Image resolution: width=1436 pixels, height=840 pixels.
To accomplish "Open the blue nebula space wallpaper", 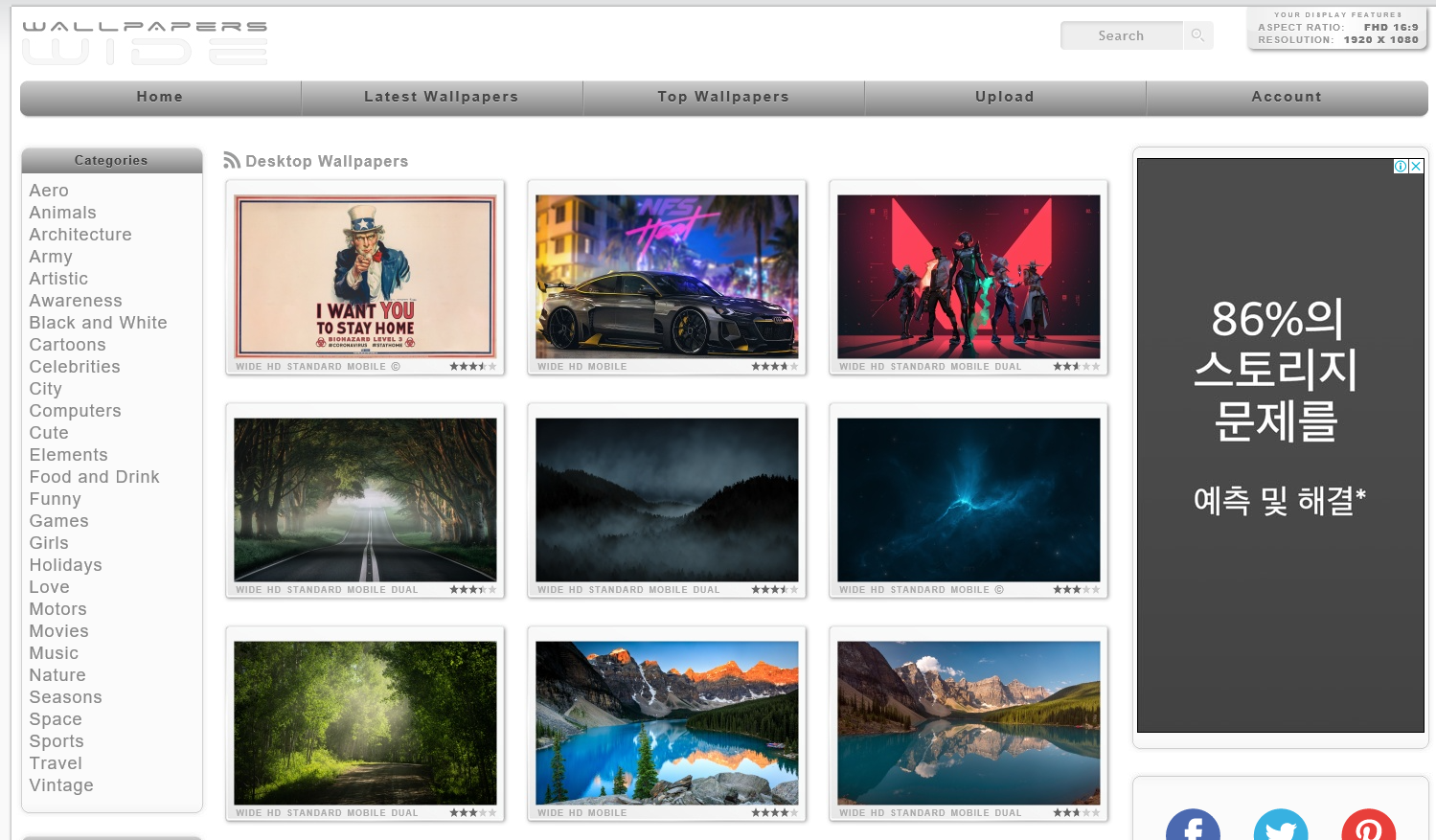I will tap(969, 500).
